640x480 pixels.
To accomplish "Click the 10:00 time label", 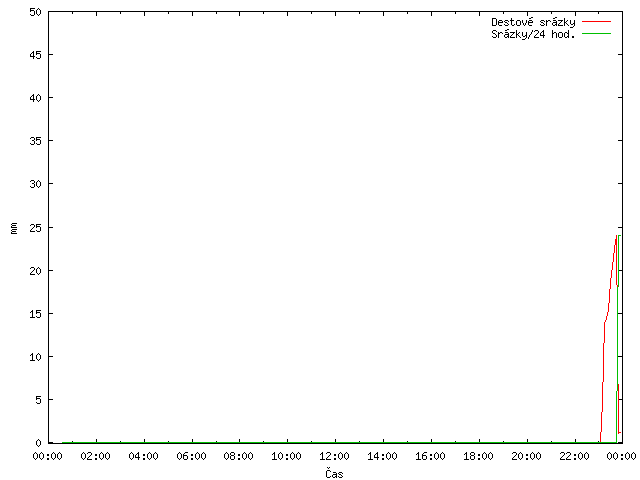I will click(287, 456).
